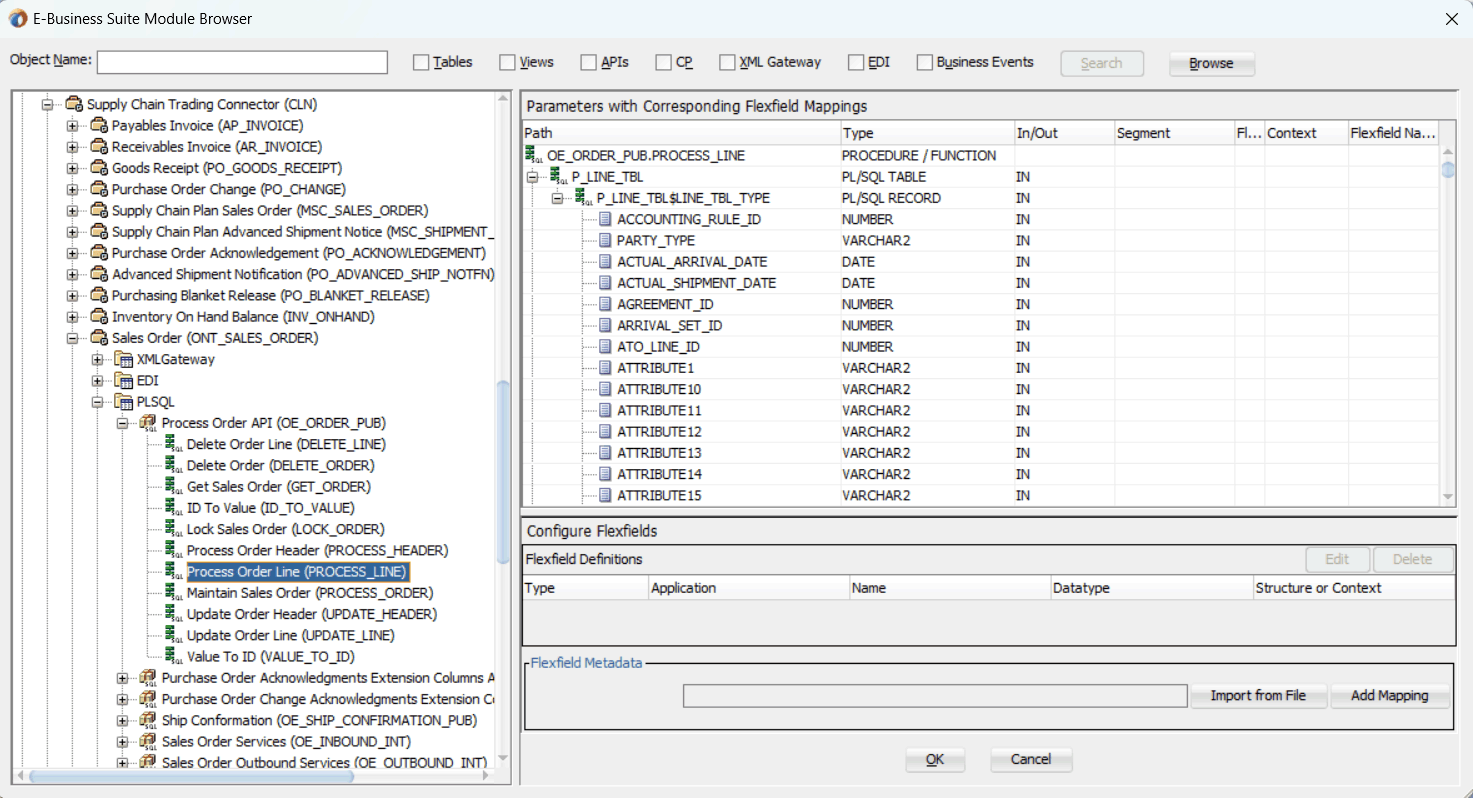This screenshot has height=798, width=1473.
Task: Enable the Tables checkbox
Action: pos(421,63)
